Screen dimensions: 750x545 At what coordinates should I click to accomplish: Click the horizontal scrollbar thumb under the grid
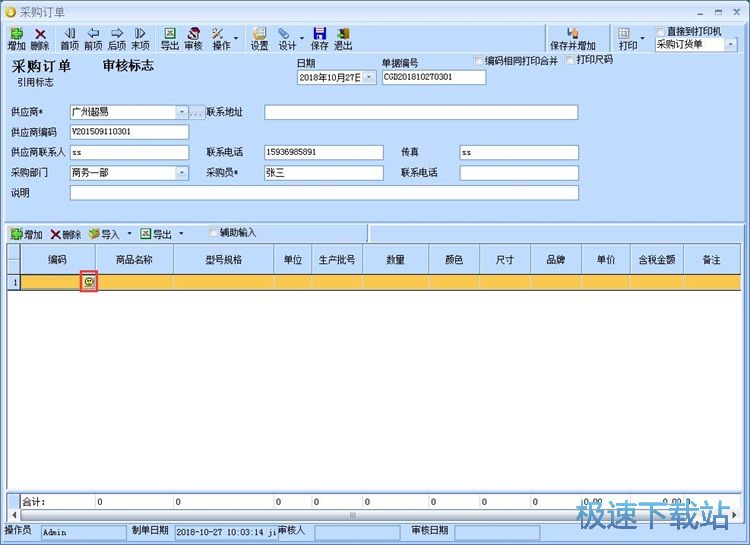(x=353, y=515)
